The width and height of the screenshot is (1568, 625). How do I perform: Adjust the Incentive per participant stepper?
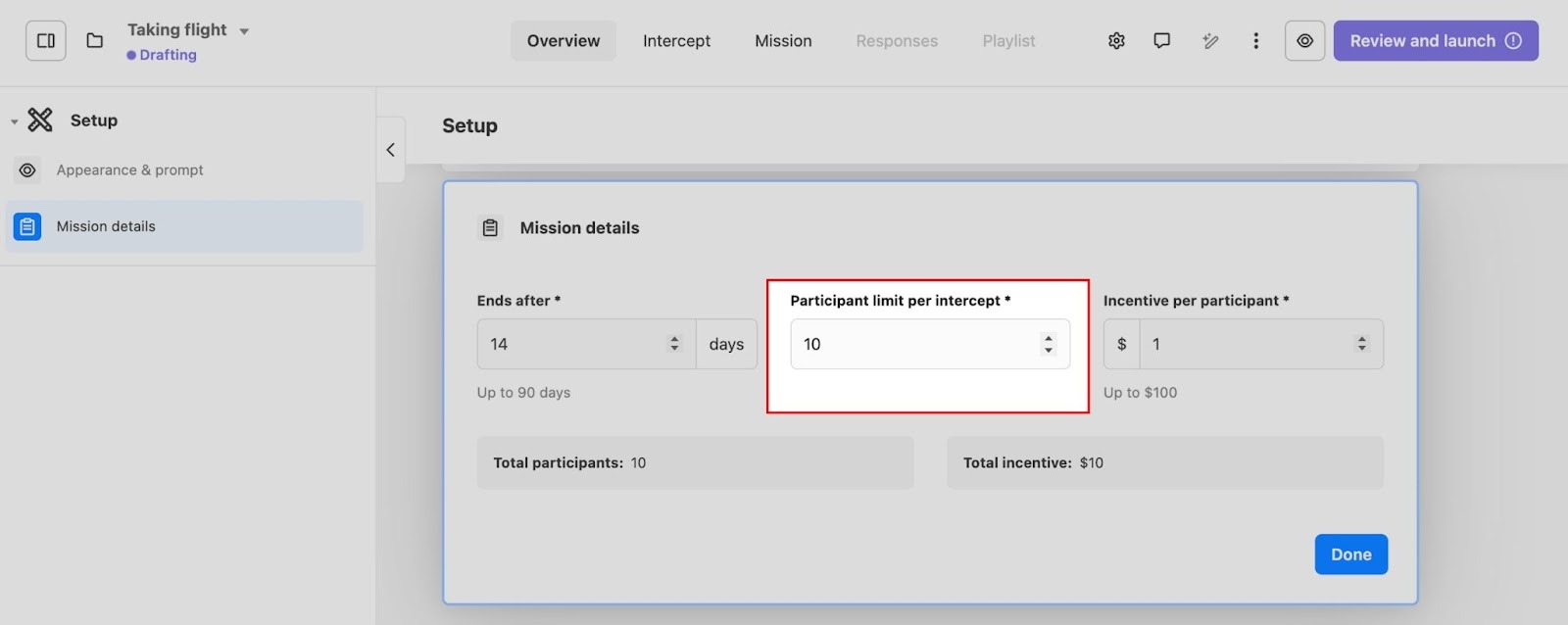click(1361, 344)
